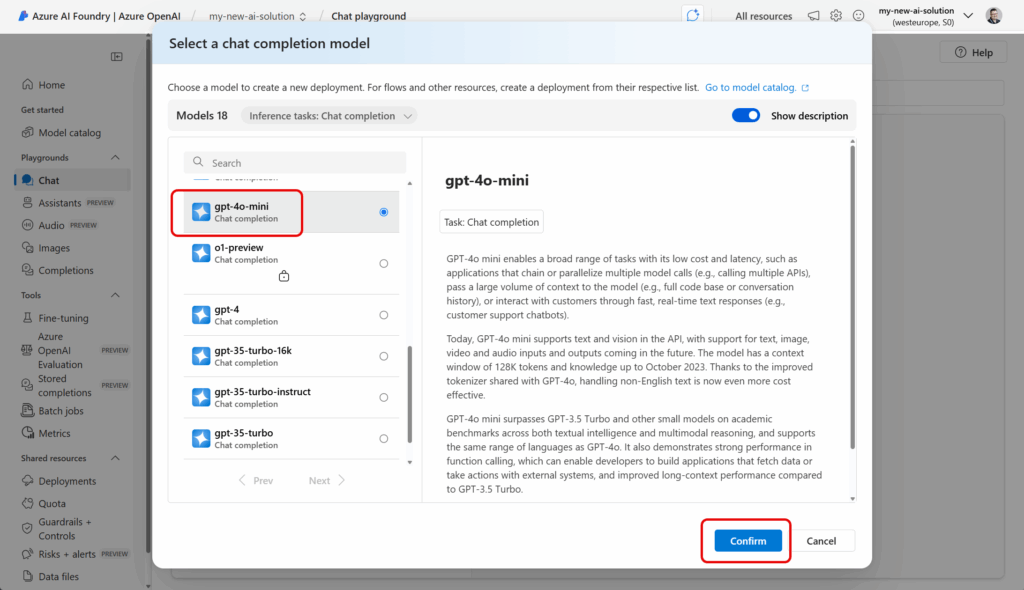Click the Audio icon in sidebar
Image resolution: width=1024 pixels, height=590 pixels.
27,225
